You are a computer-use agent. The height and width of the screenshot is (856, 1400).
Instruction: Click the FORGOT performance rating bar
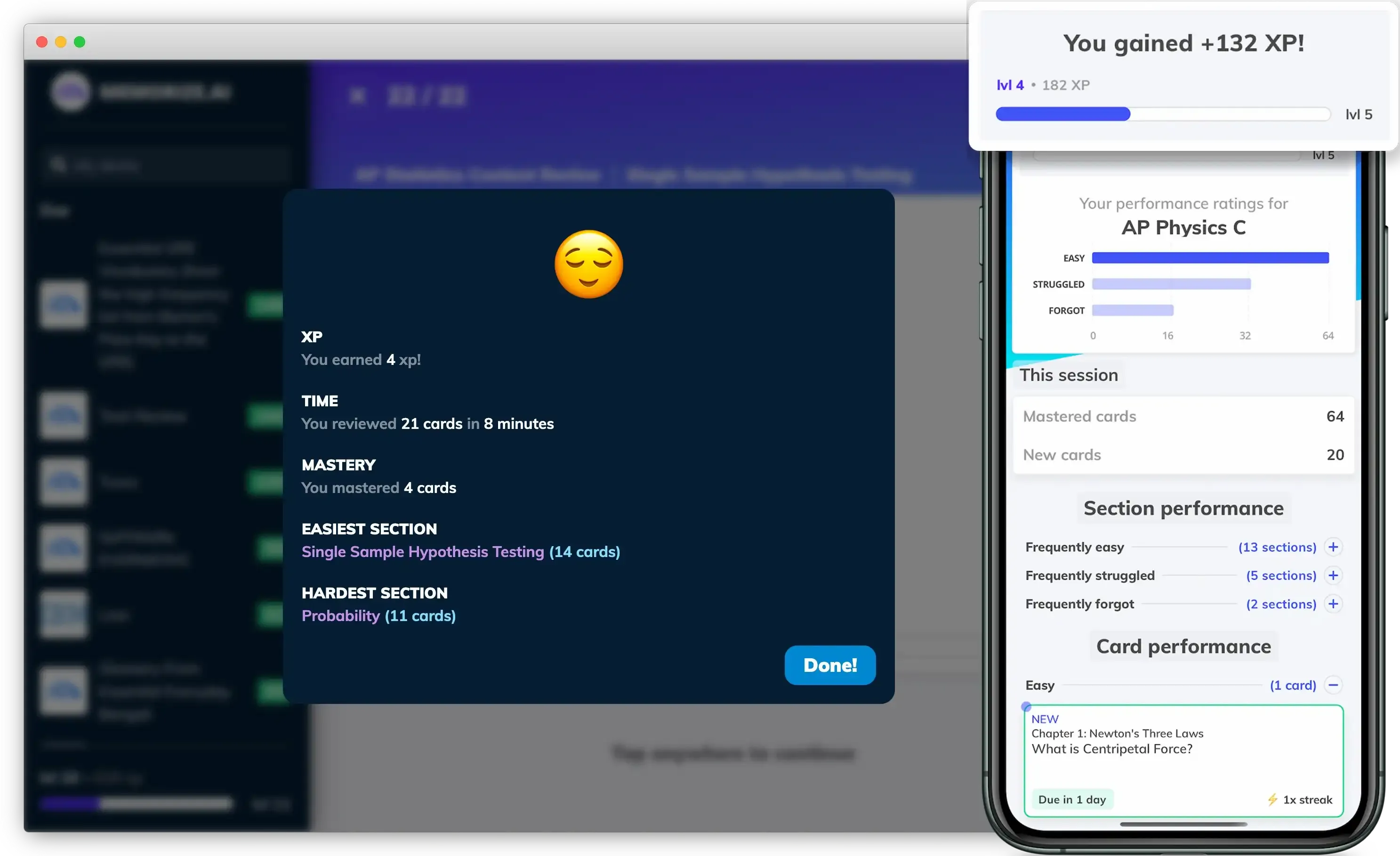pyautogui.click(x=1133, y=310)
